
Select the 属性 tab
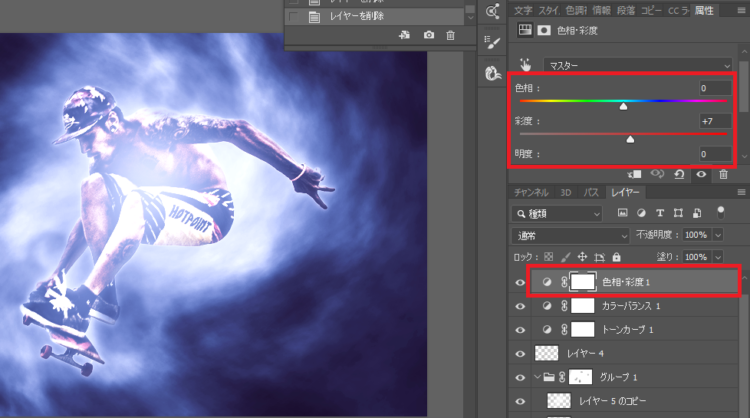[x=704, y=11]
